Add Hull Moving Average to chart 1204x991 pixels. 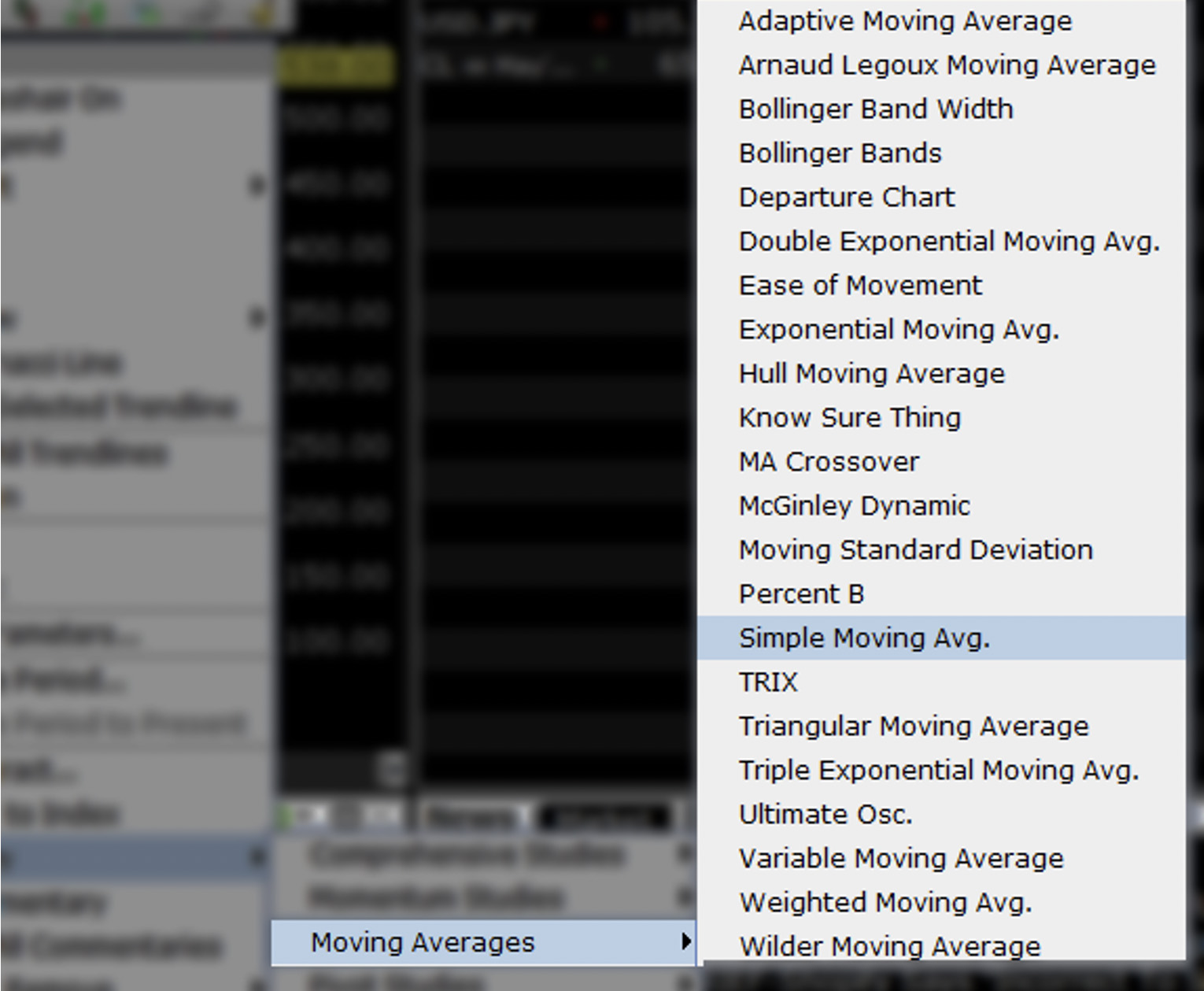pyautogui.click(x=871, y=374)
